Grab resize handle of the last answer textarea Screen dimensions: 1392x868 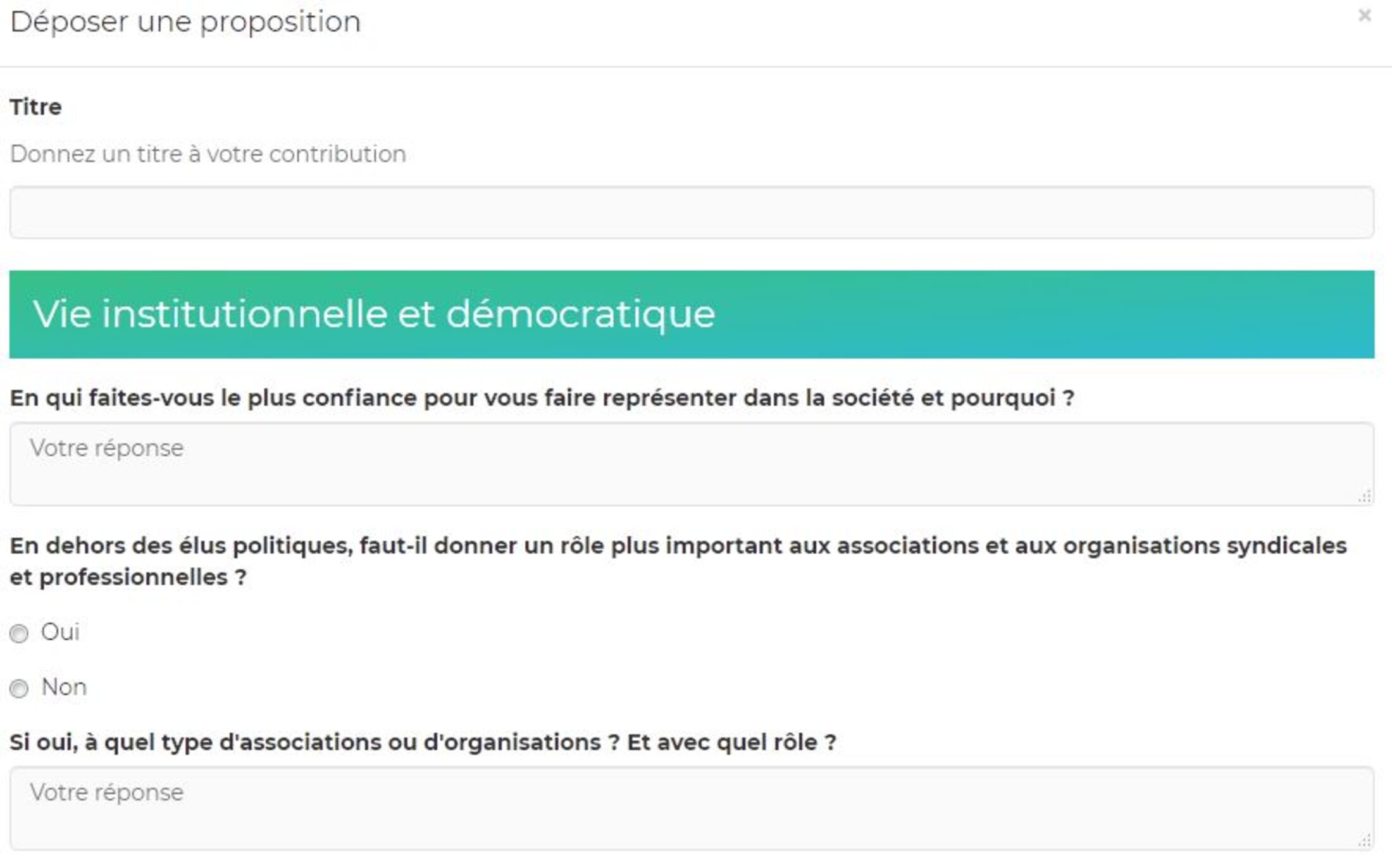[1364, 841]
